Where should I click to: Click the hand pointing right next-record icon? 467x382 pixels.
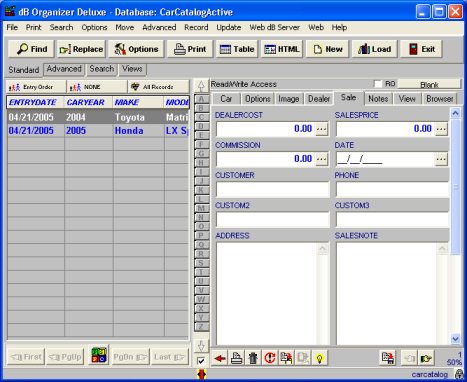(x=426, y=358)
